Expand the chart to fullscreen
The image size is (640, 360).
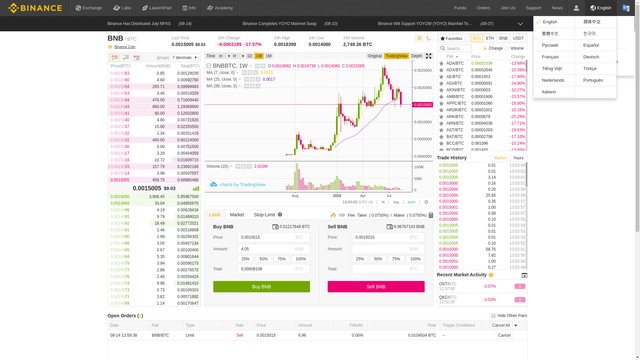(x=429, y=56)
